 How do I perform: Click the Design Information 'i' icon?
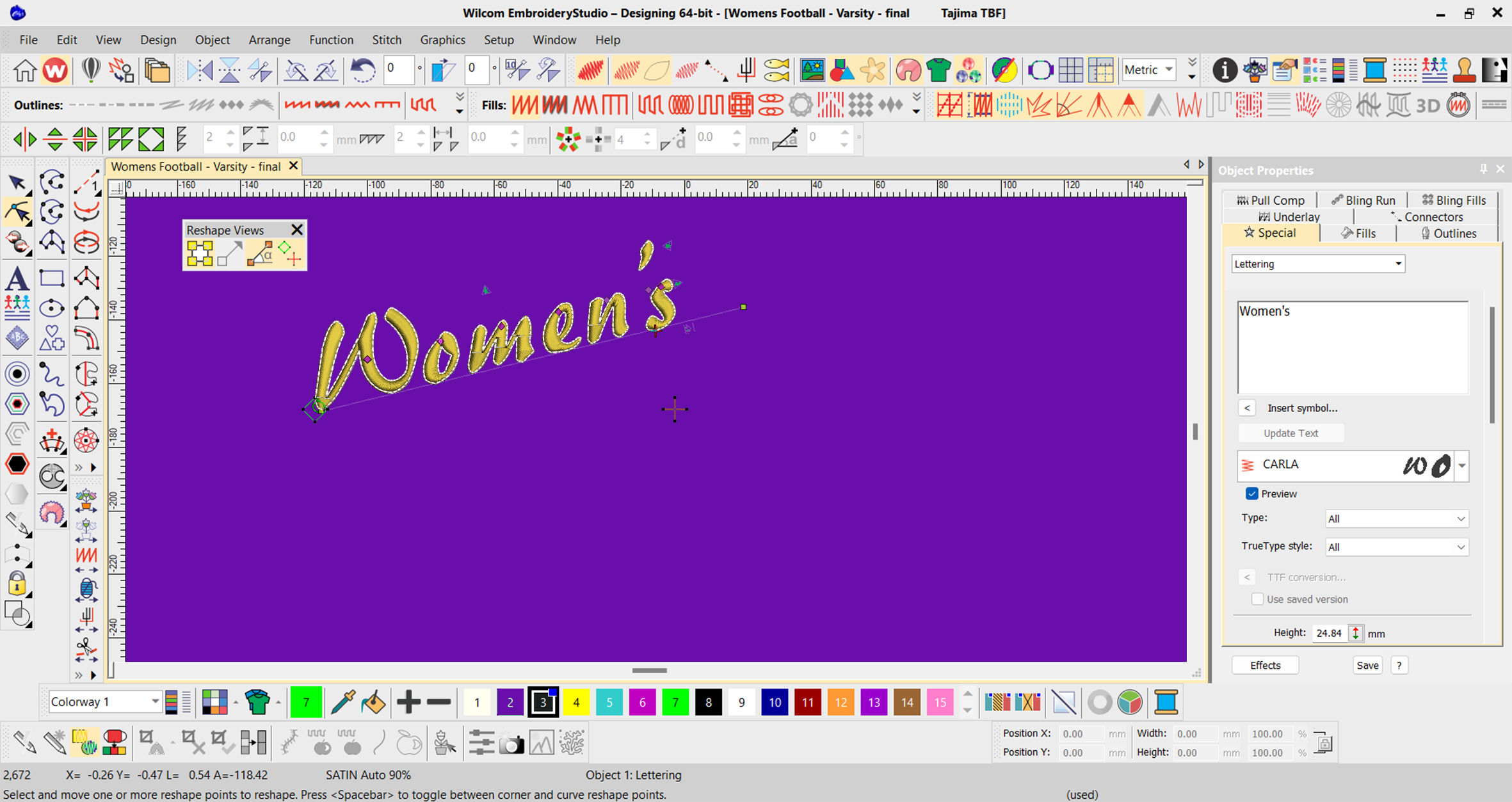coord(1224,70)
